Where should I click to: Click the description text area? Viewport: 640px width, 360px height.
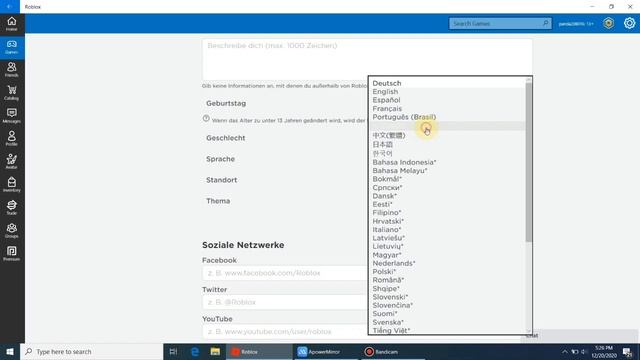(x=367, y=59)
